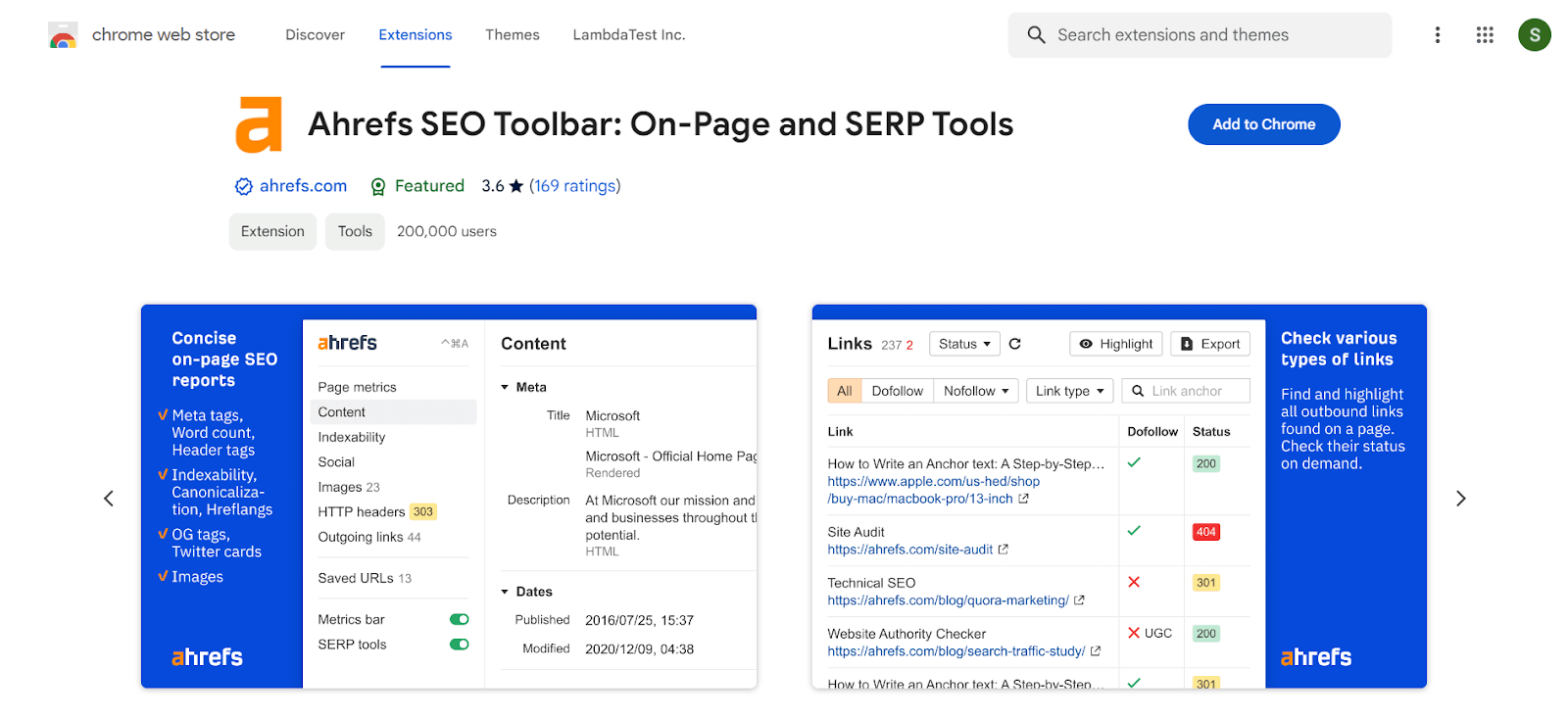
Task: Click the published date '2016/07/25, 15:37'
Action: click(x=639, y=621)
